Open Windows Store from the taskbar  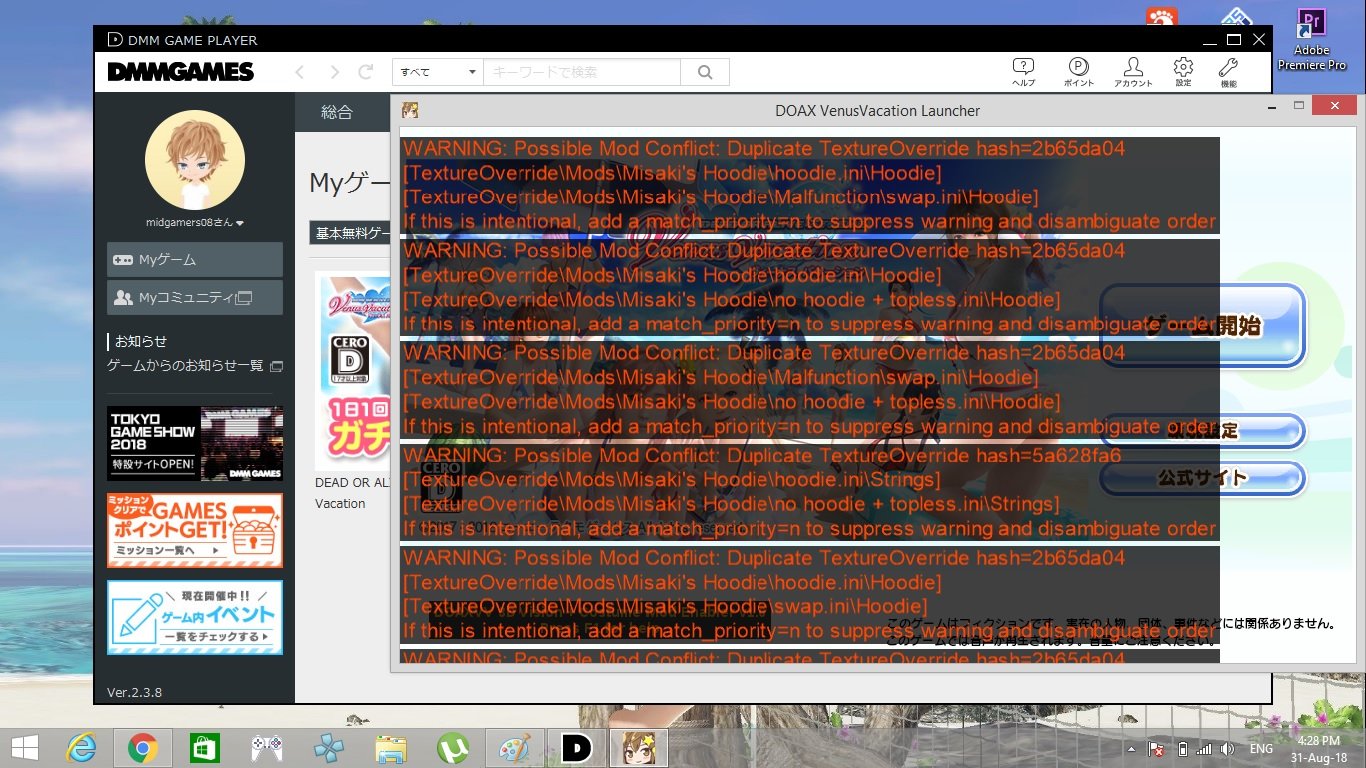click(x=205, y=748)
